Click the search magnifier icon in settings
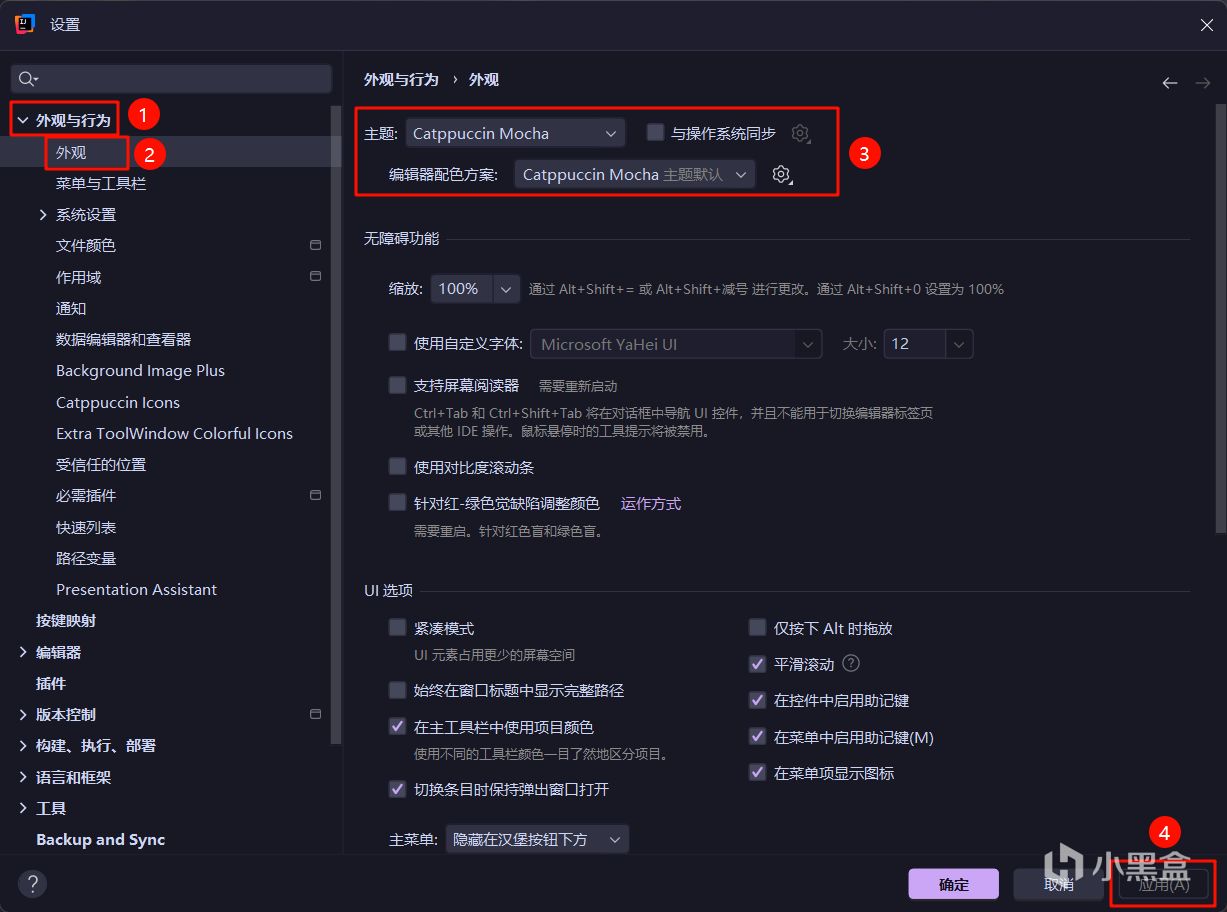The width and height of the screenshot is (1227, 912). (x=28, y=79)
